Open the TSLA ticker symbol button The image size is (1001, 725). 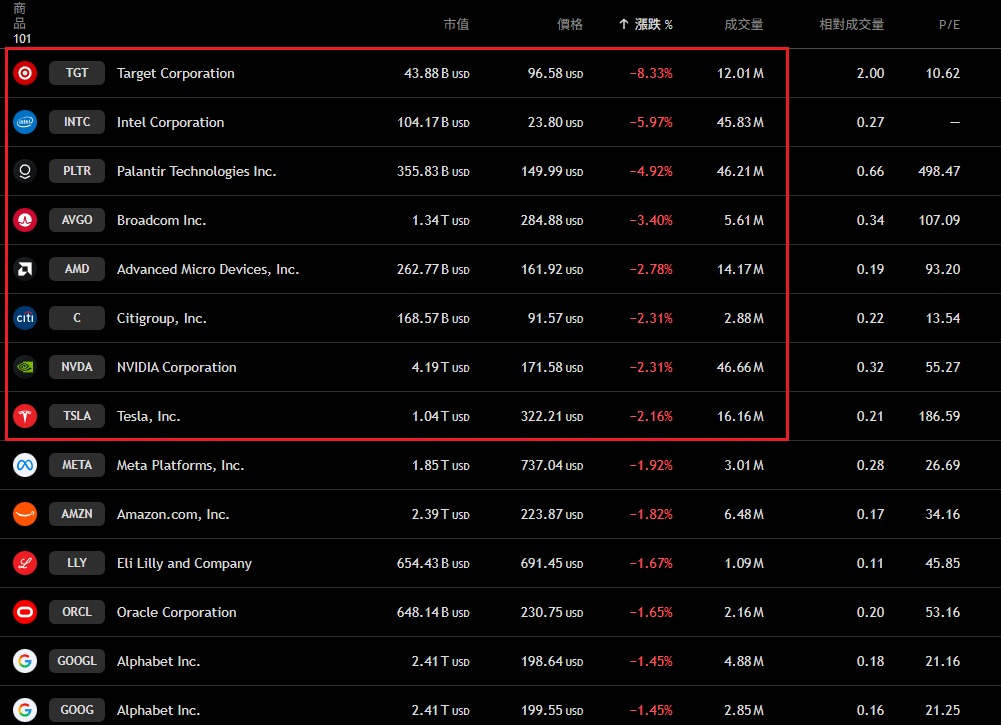pyautogui.click(x=77, y=416)
